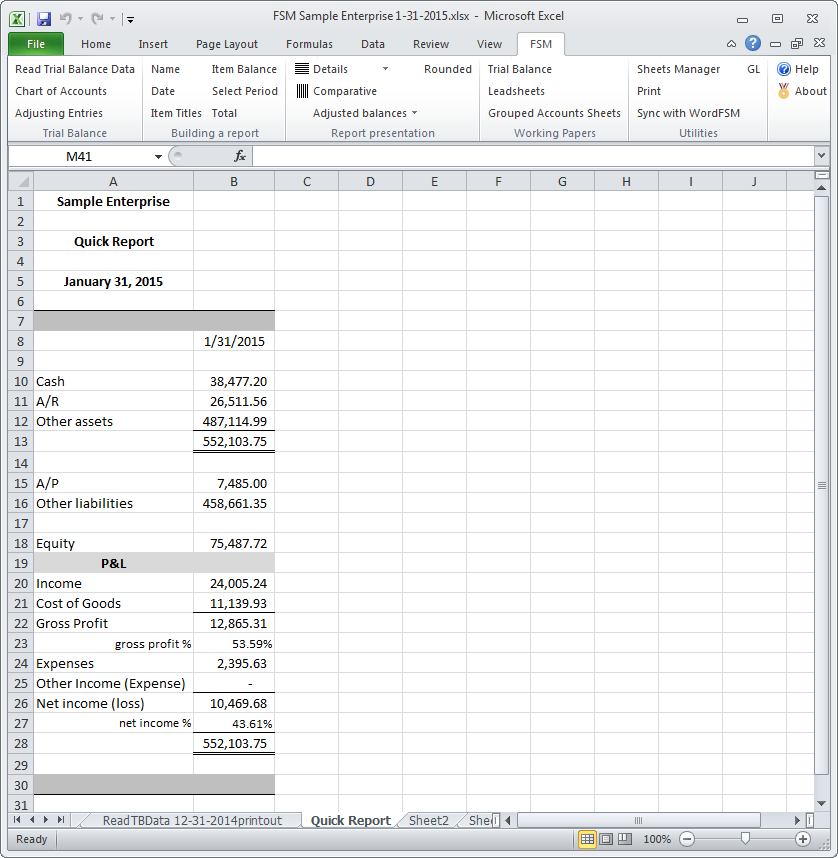
Task: Click the Save icon in quick access toolbar
Action: [x=43, y=17]
